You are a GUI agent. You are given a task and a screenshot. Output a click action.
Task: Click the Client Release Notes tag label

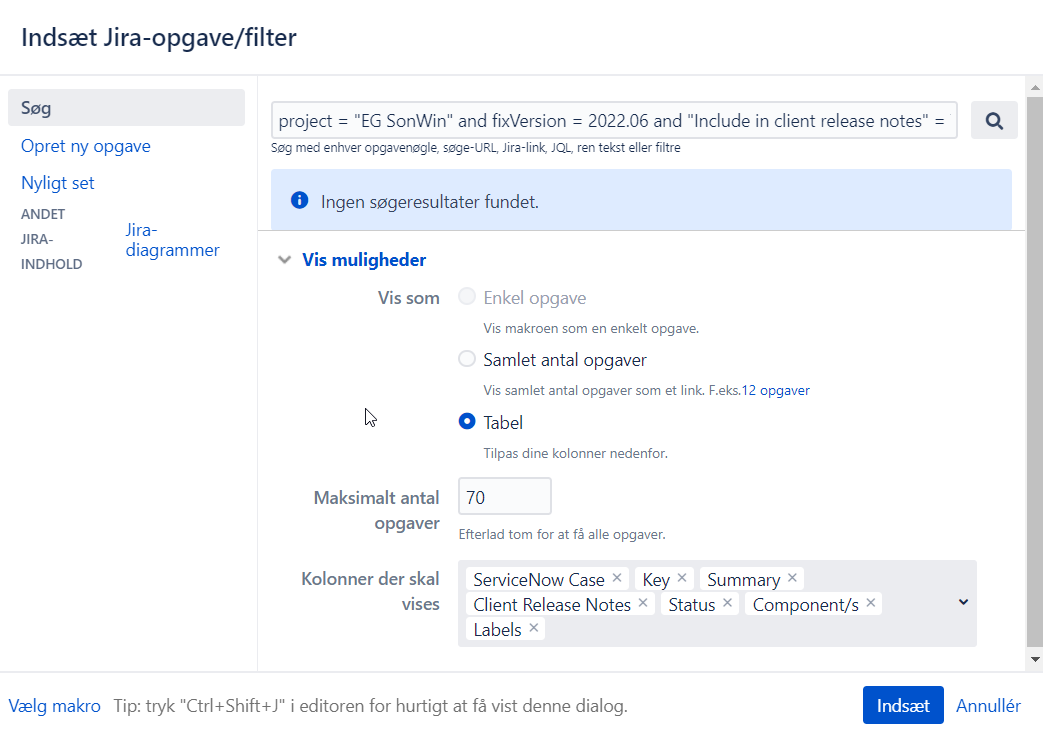[x=552, y=605]
